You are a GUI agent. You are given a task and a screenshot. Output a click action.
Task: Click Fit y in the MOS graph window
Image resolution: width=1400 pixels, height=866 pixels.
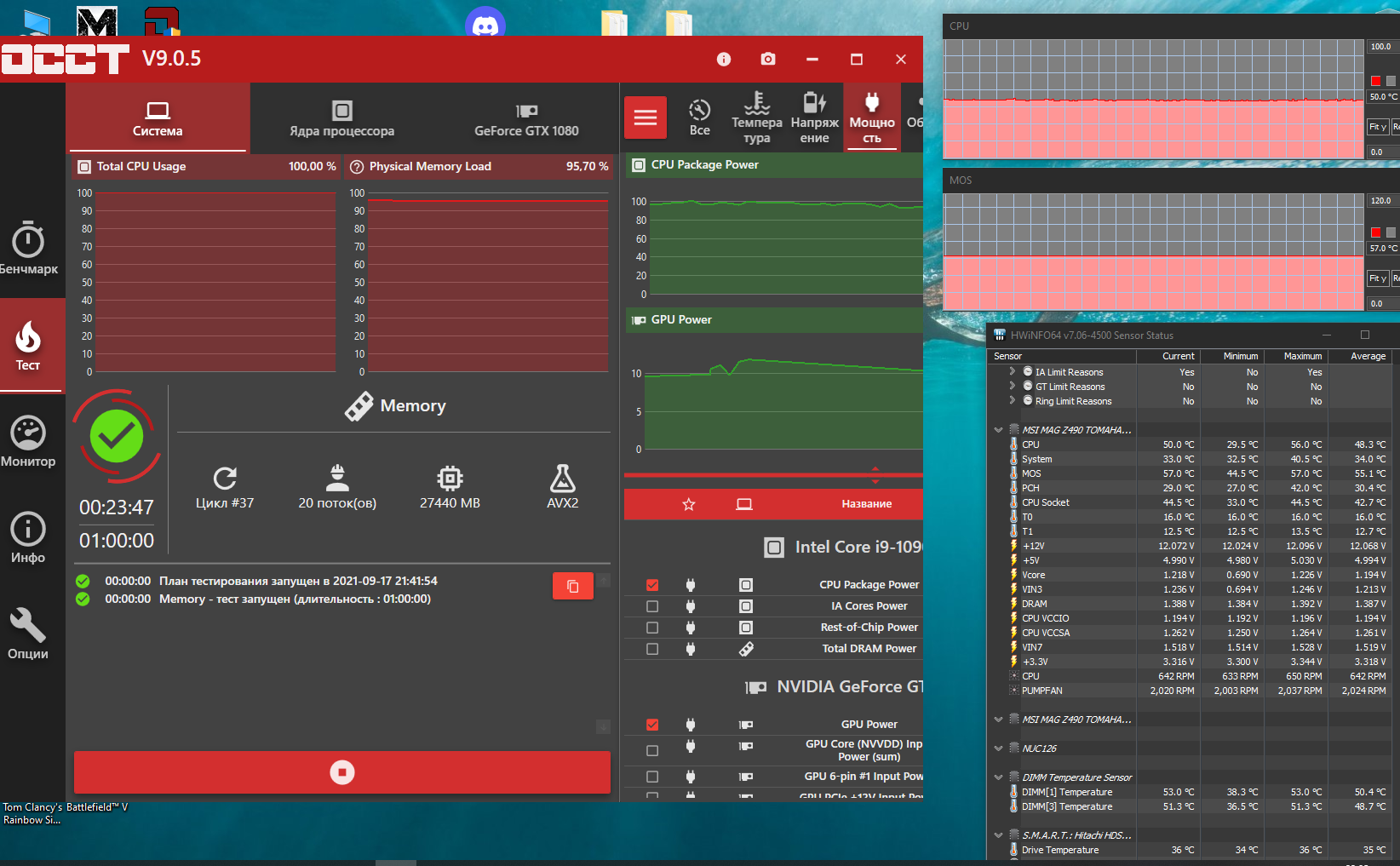1378,278
